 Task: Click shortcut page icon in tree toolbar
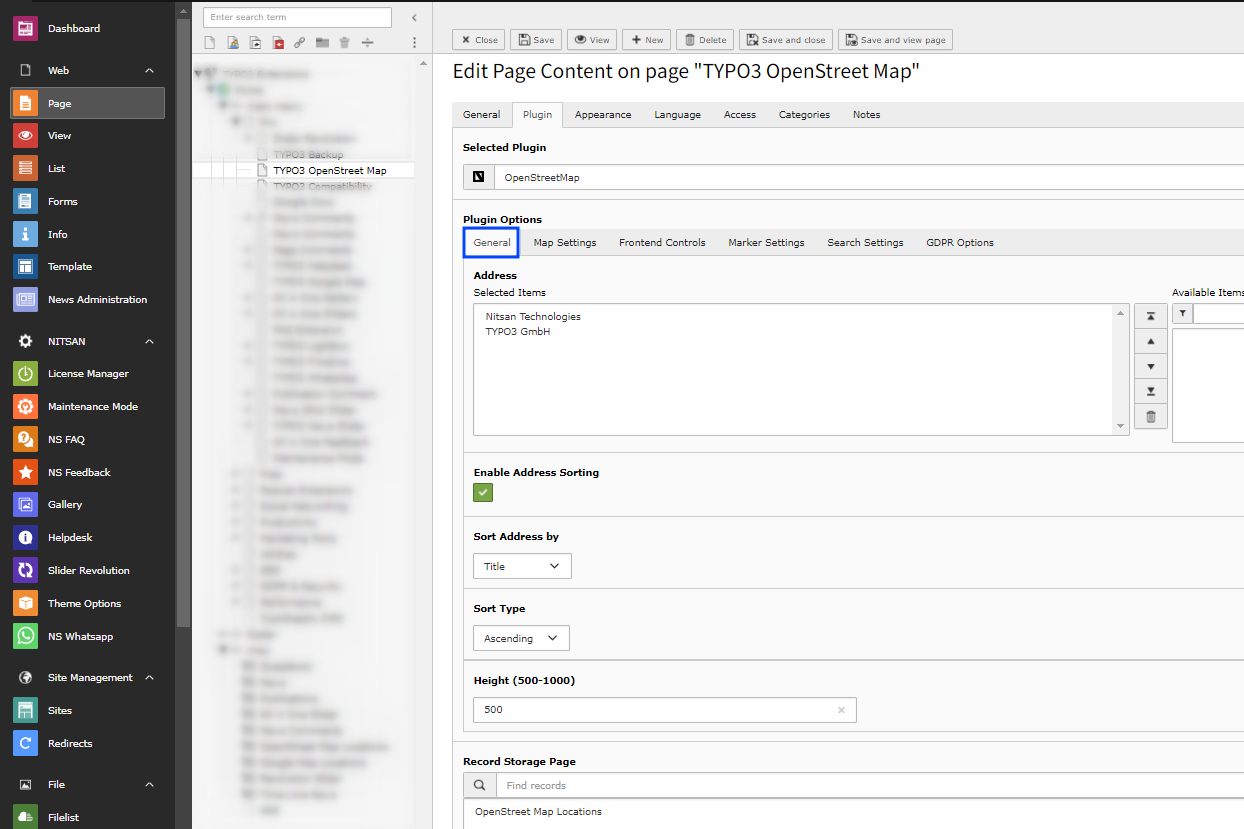tap(255, 43)
